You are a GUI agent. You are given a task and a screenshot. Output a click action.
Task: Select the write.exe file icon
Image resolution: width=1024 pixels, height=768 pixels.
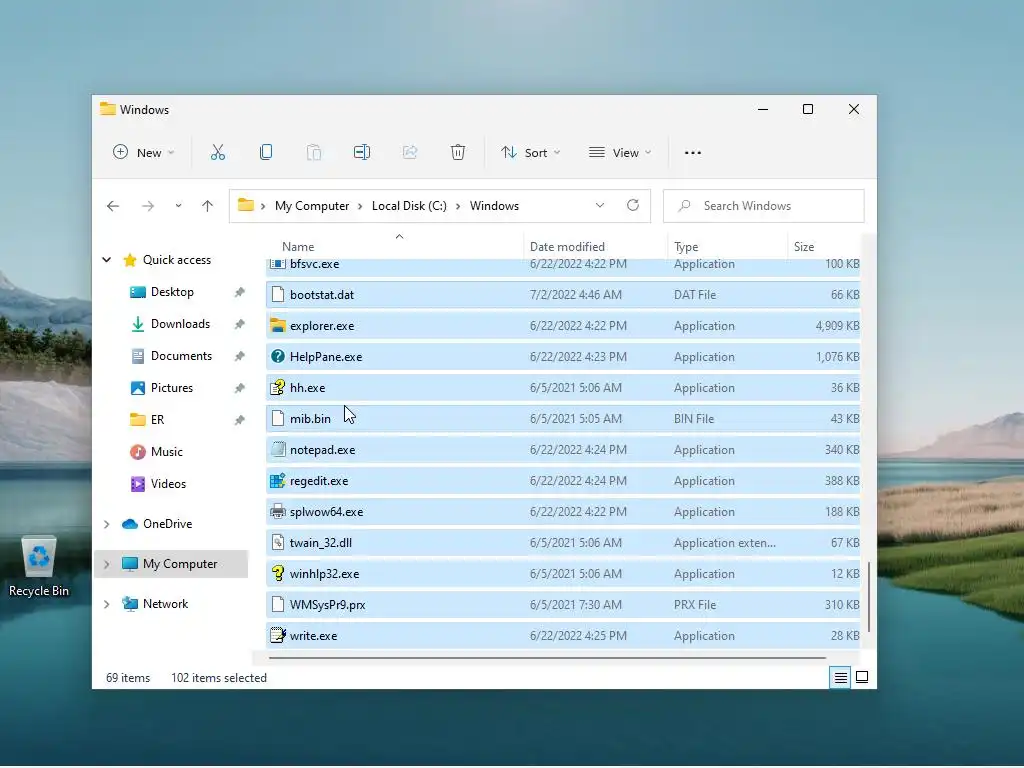click(278, 635)
